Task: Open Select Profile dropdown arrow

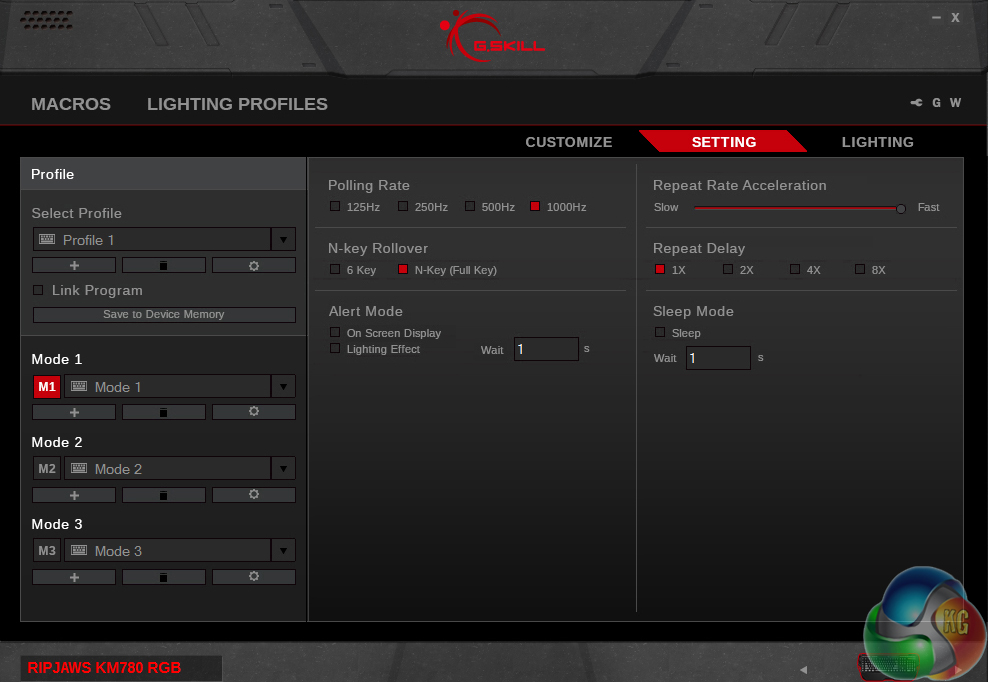Action: point(284,240)
